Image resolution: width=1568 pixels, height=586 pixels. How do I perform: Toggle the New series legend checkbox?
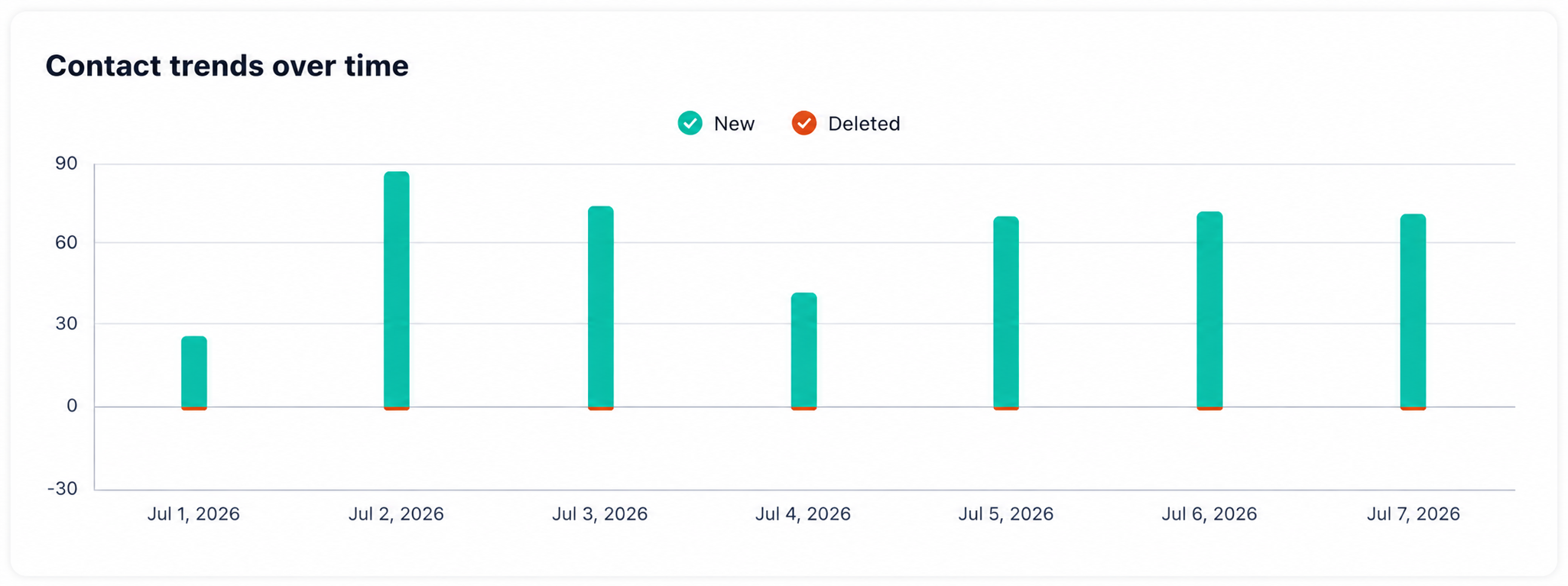690,123
